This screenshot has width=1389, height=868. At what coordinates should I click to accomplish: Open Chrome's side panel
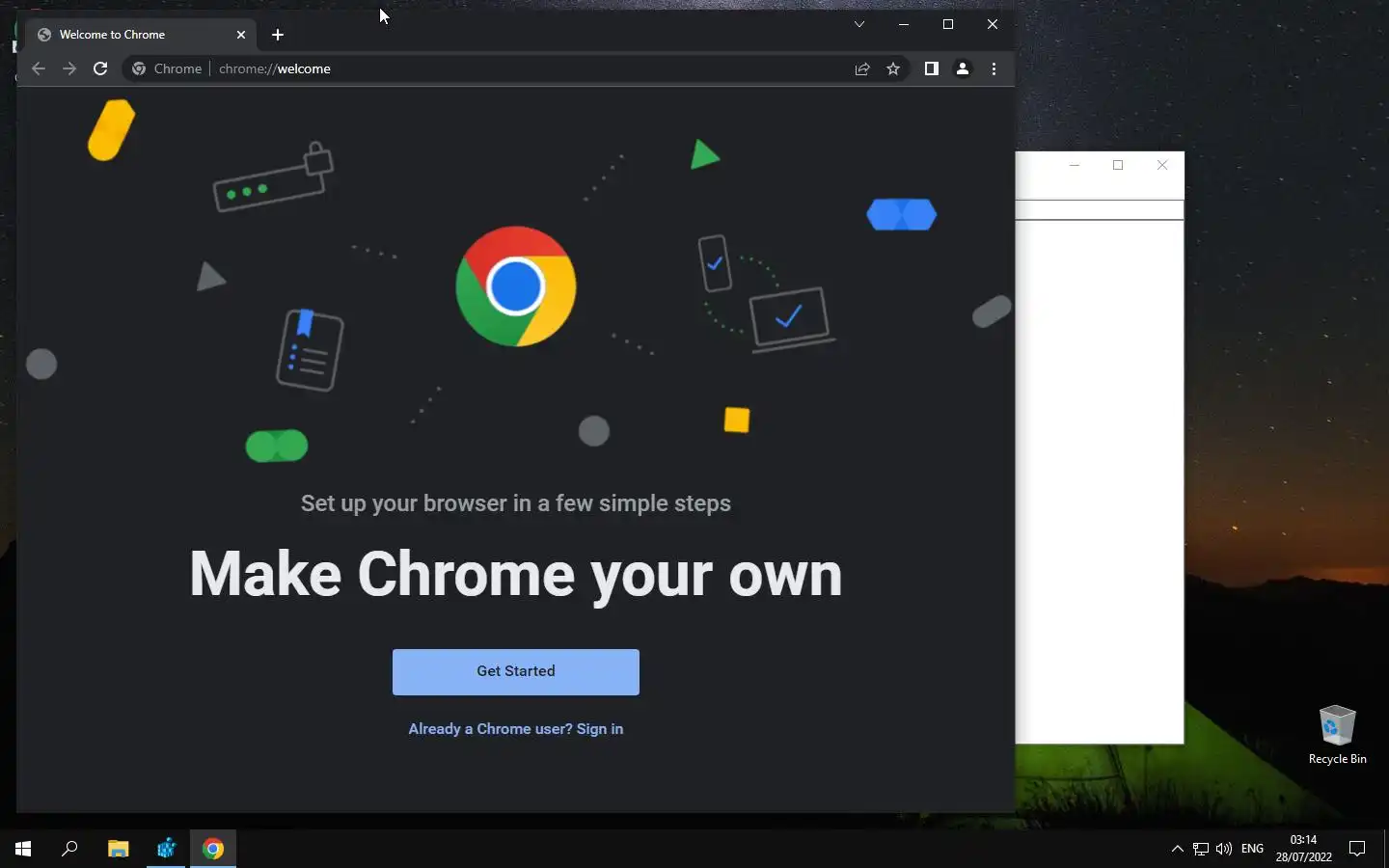click(x=932, y=68)
